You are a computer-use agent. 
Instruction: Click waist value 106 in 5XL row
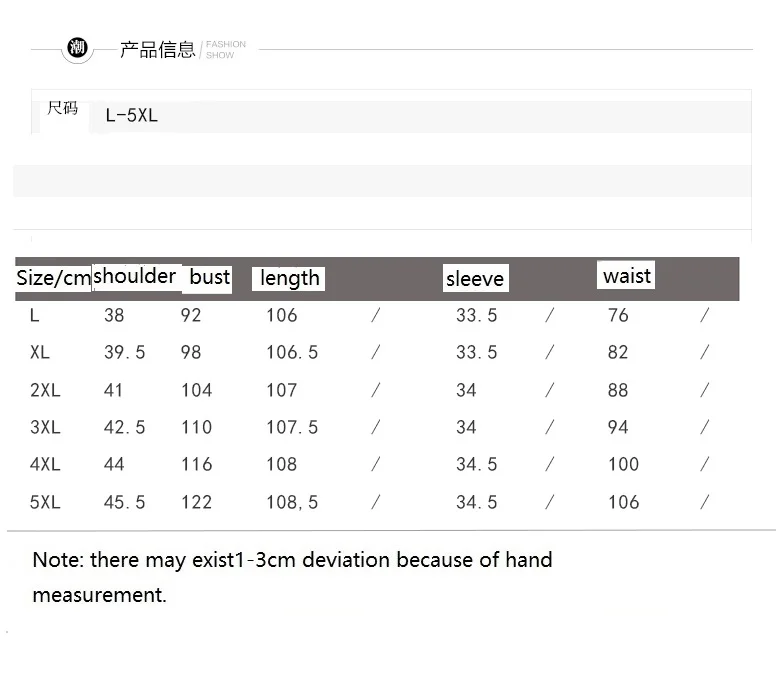pyautogui.click(x=624, y=502)
